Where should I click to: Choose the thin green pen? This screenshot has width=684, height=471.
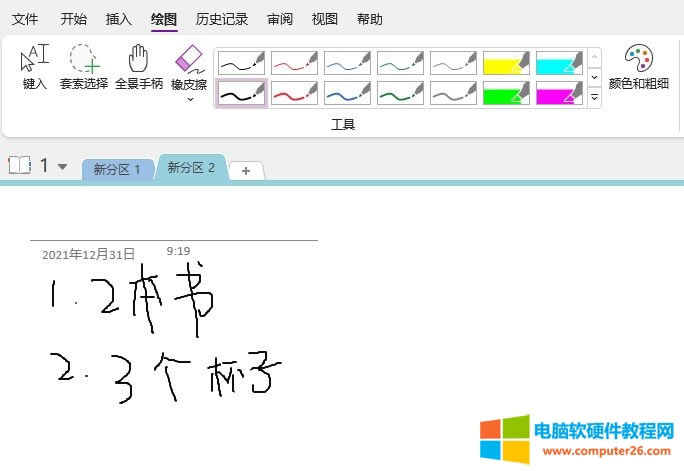[x=400, y=63]
